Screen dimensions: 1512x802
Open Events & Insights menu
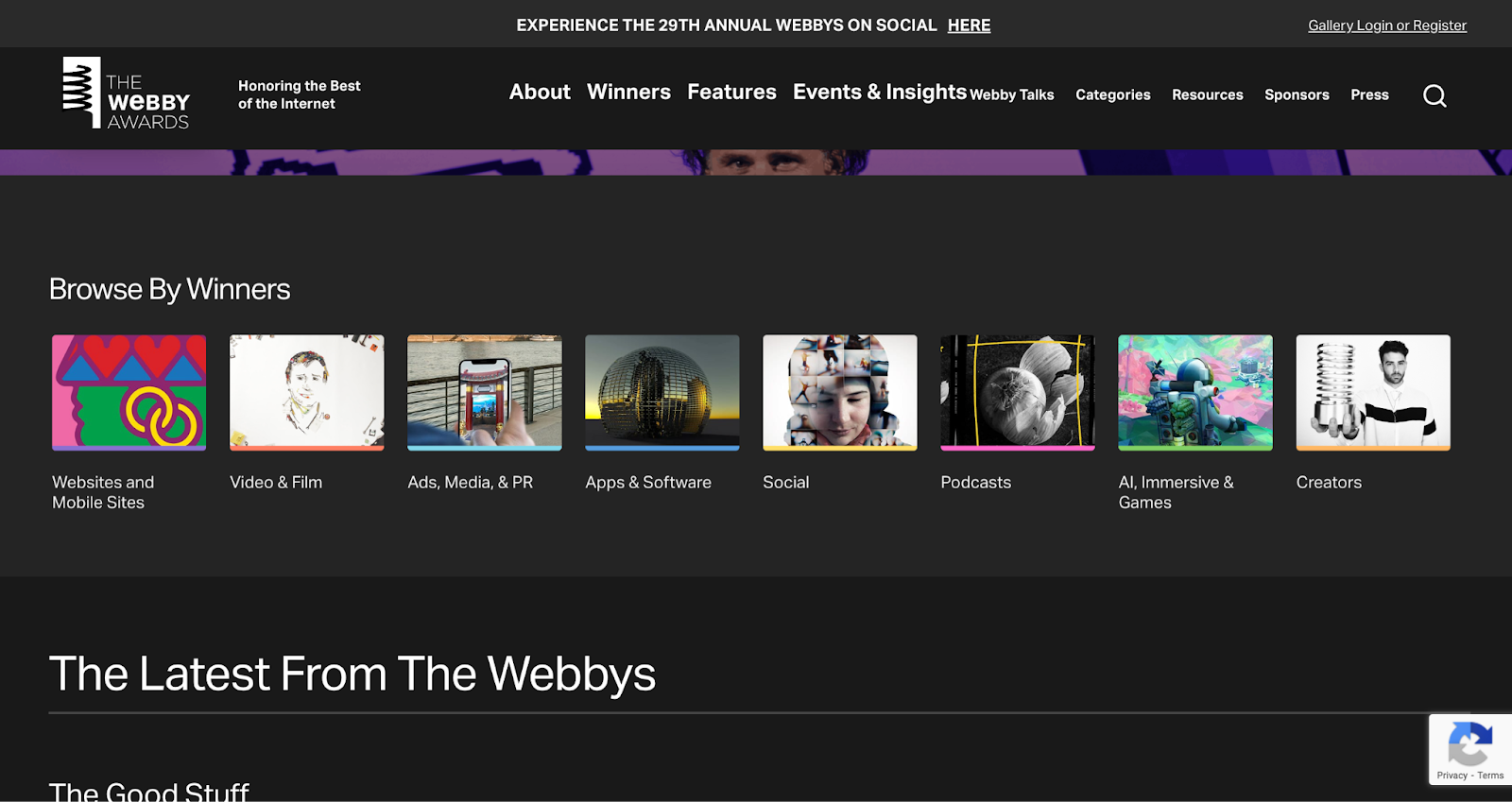pyautogui.click(x=880, y=92)
